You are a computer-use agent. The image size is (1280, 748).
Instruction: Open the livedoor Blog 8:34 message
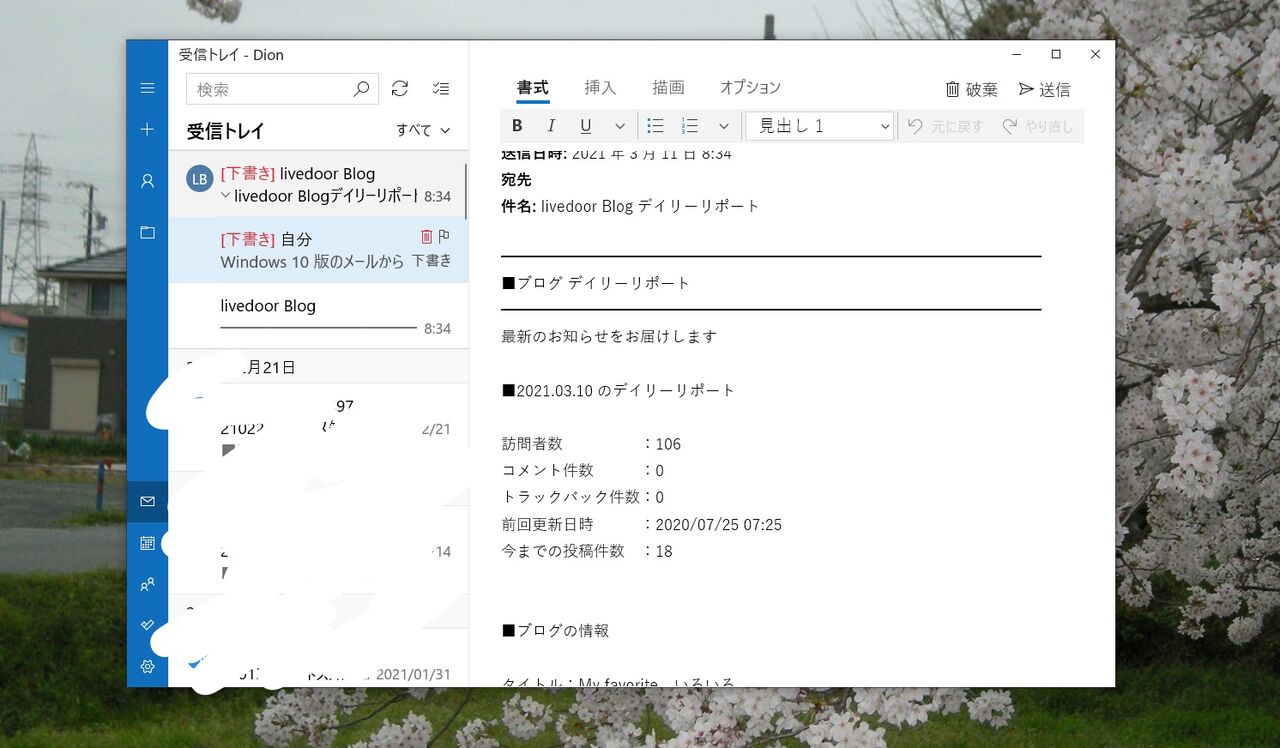(318, 316)
